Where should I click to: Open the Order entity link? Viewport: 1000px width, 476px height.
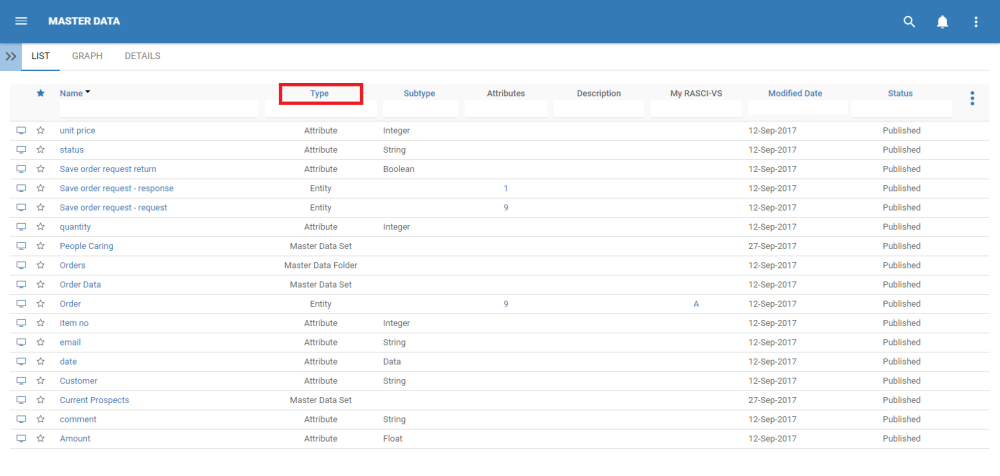pyautogui.click(x=70, y=304)
